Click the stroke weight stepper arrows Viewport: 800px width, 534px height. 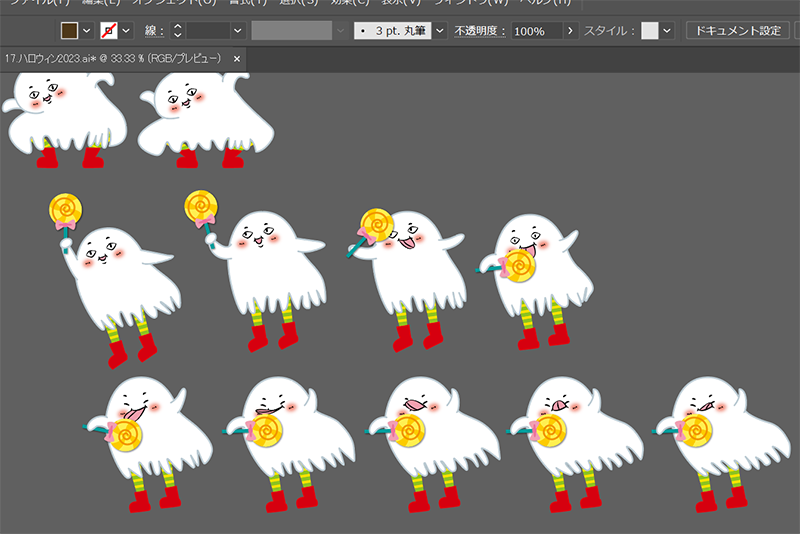click(177, 31)
